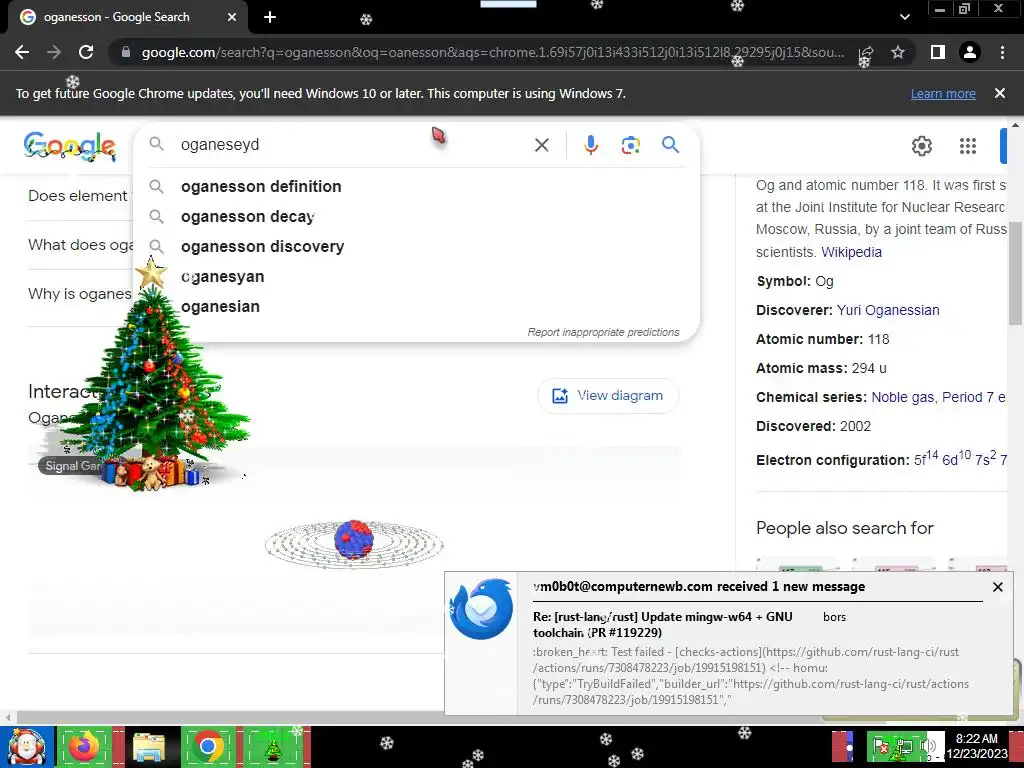
Task: Click the 5f14 electron configuration value
Action: point(926,458)
